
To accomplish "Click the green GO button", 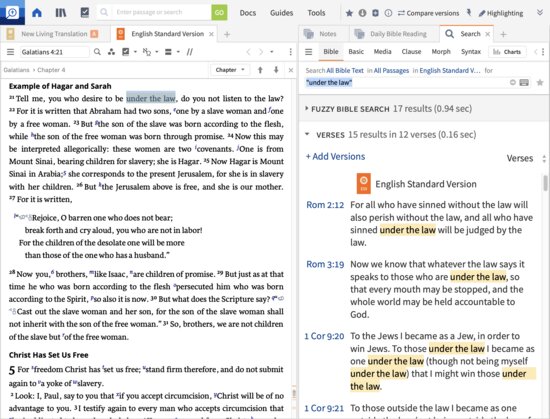I will pyautogui.click(x=219, y=12).
